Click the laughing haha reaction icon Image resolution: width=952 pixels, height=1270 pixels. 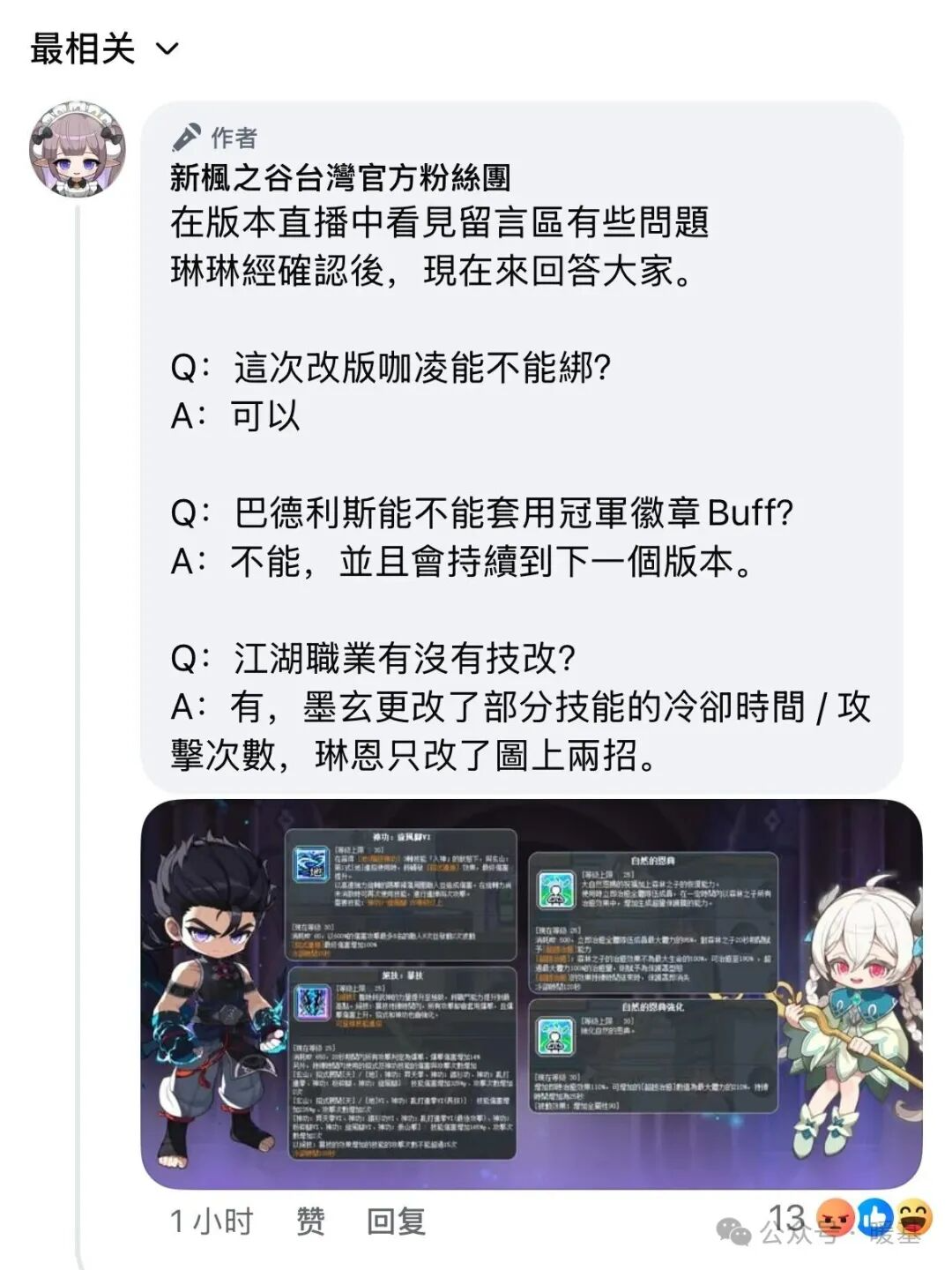(x=912, y=1218)
